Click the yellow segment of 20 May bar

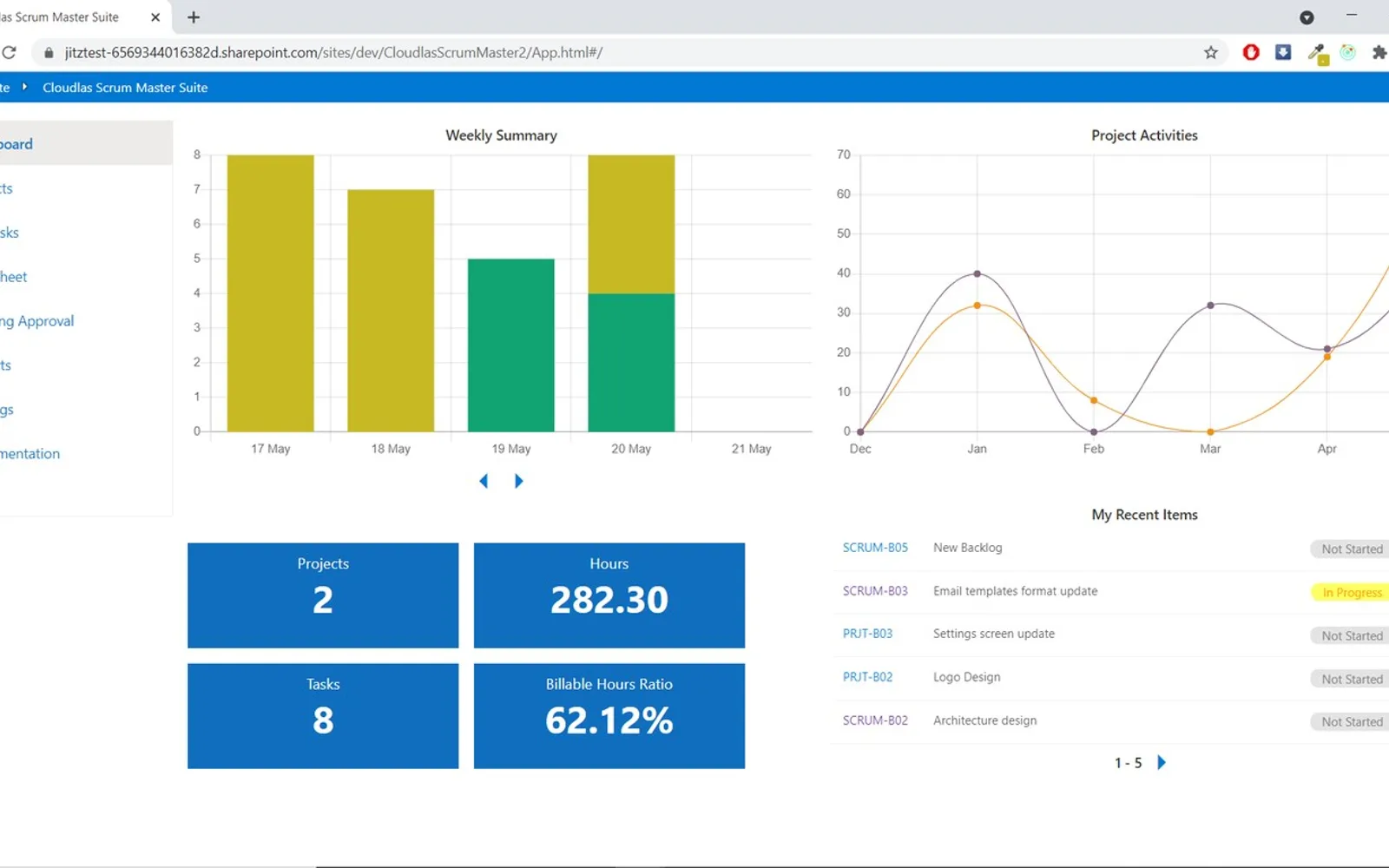(x=631, y=224)
